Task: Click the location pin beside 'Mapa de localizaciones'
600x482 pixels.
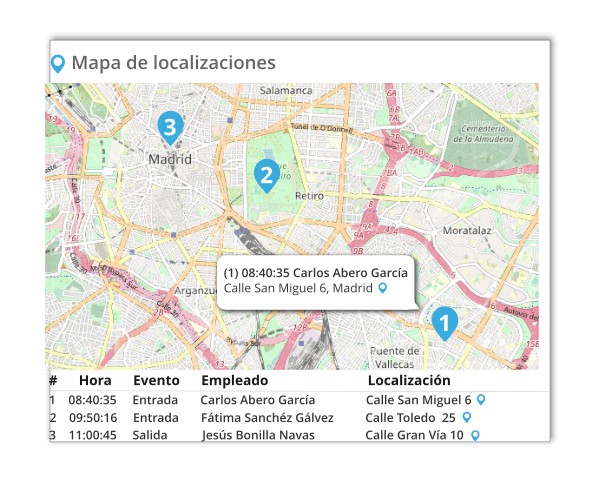Action: coord(58,64)
